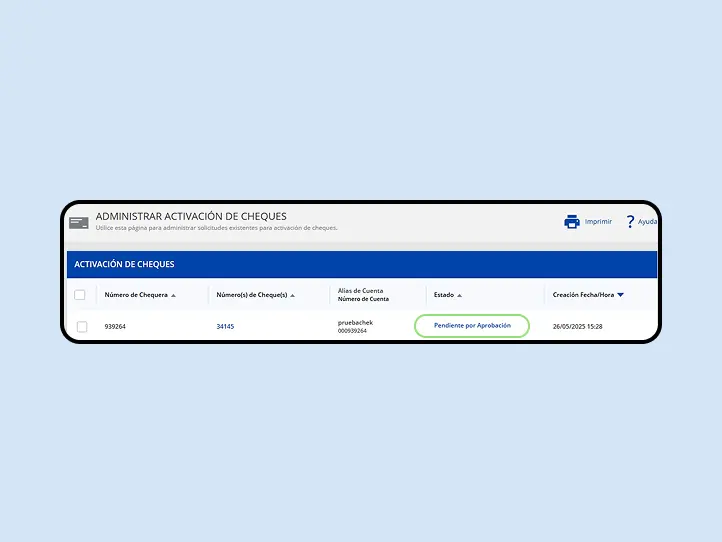This screenshot has width=722, height=542.
Task: Click the printer icon
Action: click(x=572, y=222)
